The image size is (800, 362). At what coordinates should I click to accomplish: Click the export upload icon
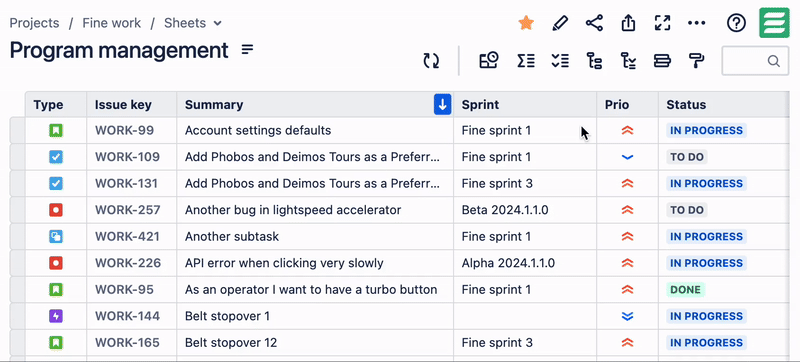tap(628, 23)
